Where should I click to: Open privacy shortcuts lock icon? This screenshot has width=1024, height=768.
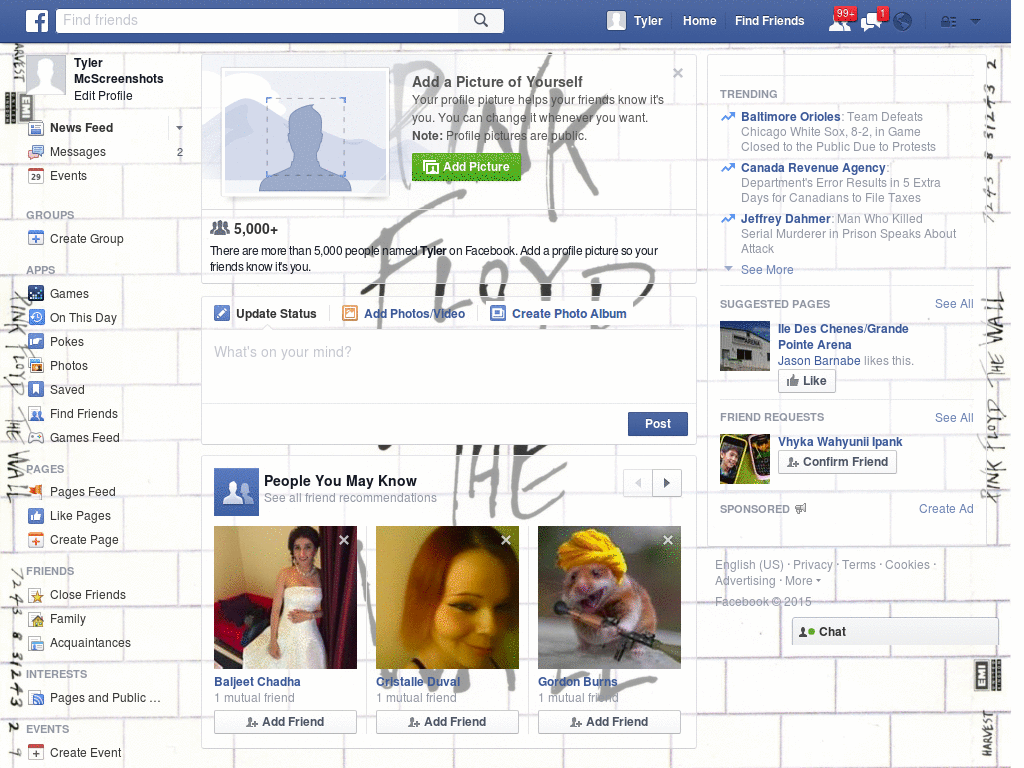click(948, 22)
